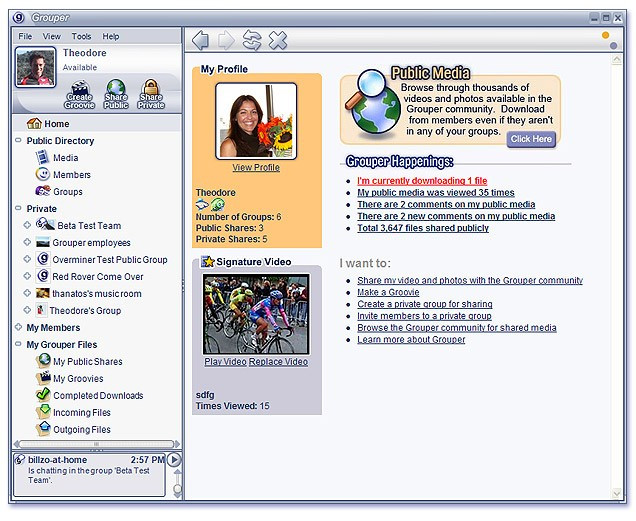Open the View Profile link
Viewport: 636px width, 521px height.
click(x=256, y=167)
